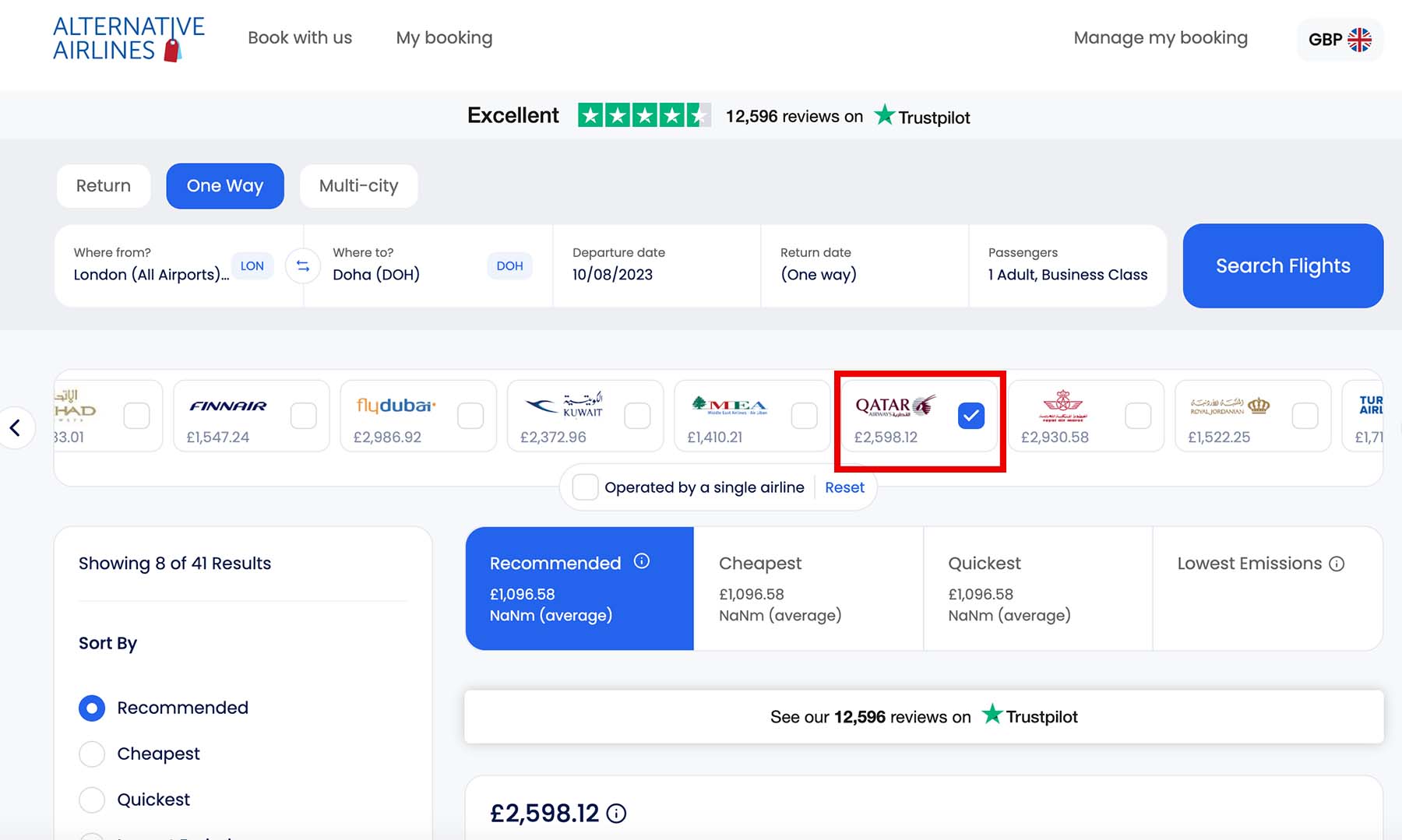Screen dimensions: 1402x840
Task: Open the GBP currency selector
Action: click(x=1340, y=40)
